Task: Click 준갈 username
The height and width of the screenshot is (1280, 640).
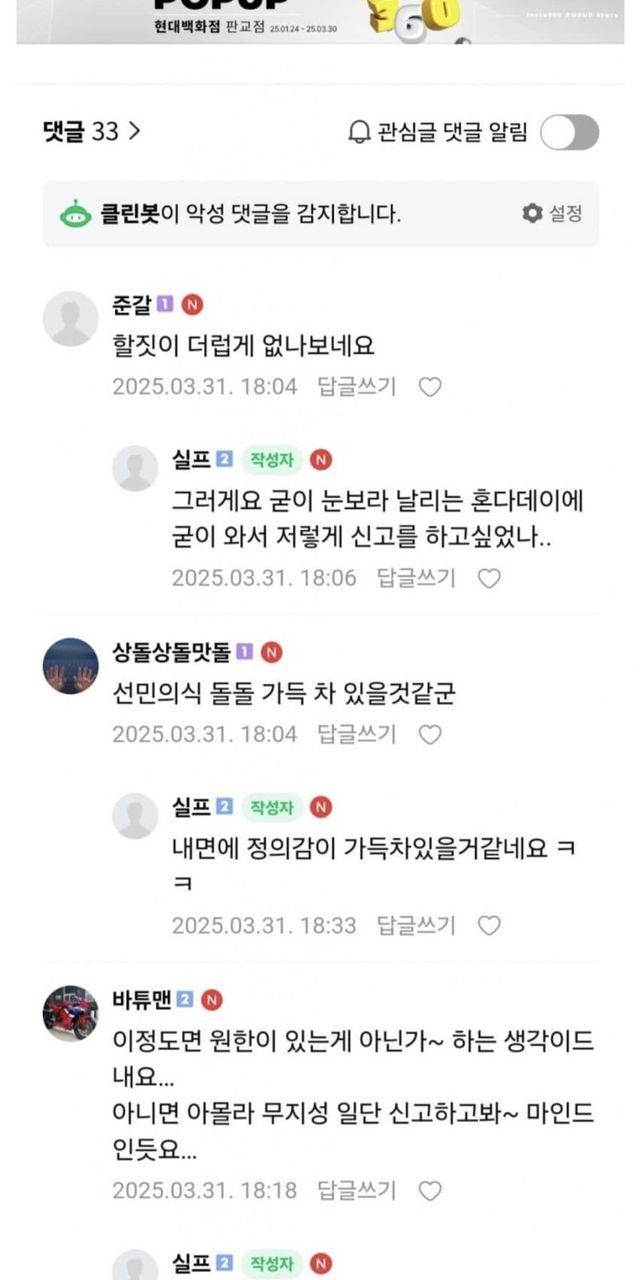Action: [132, 305]
